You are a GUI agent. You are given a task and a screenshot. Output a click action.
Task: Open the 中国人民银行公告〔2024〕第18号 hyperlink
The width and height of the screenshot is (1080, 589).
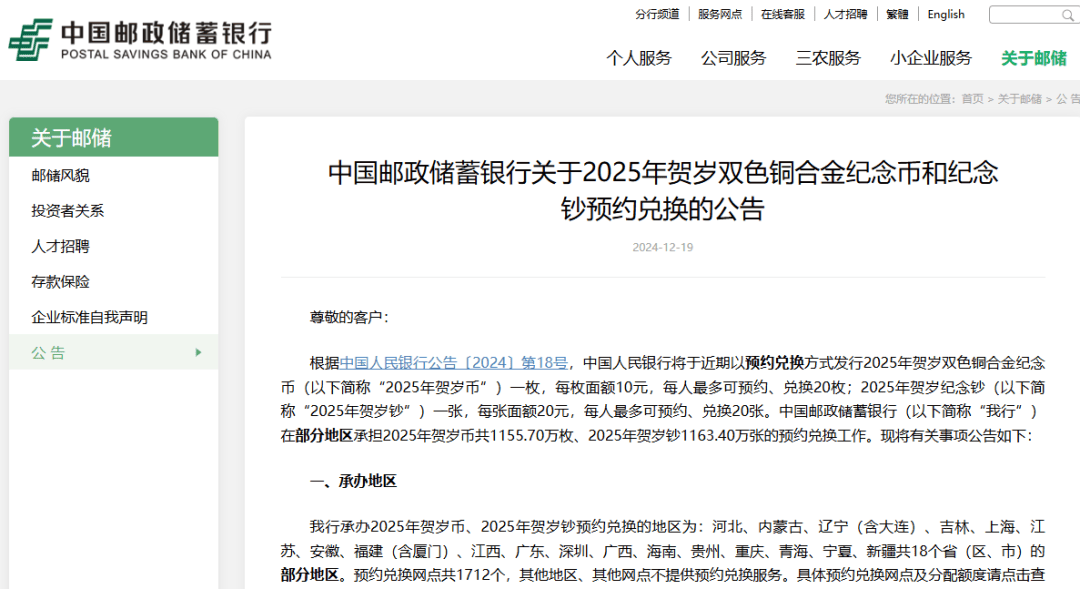[454, 363]
